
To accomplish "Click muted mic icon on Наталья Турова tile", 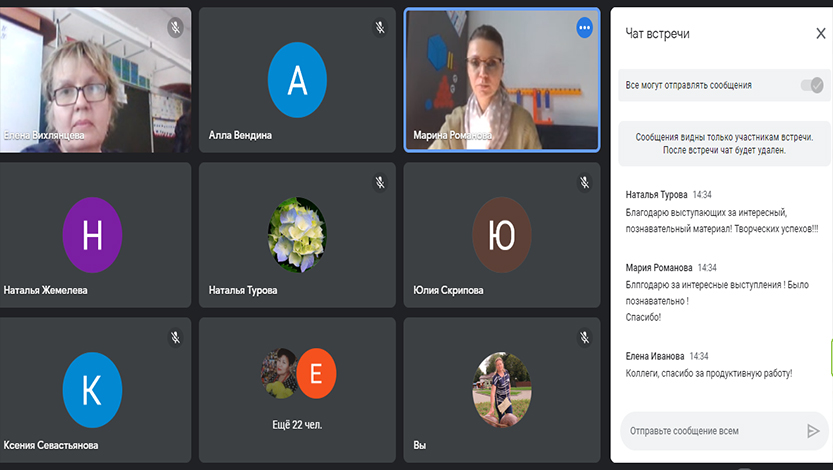I will (x=380, y=183).
